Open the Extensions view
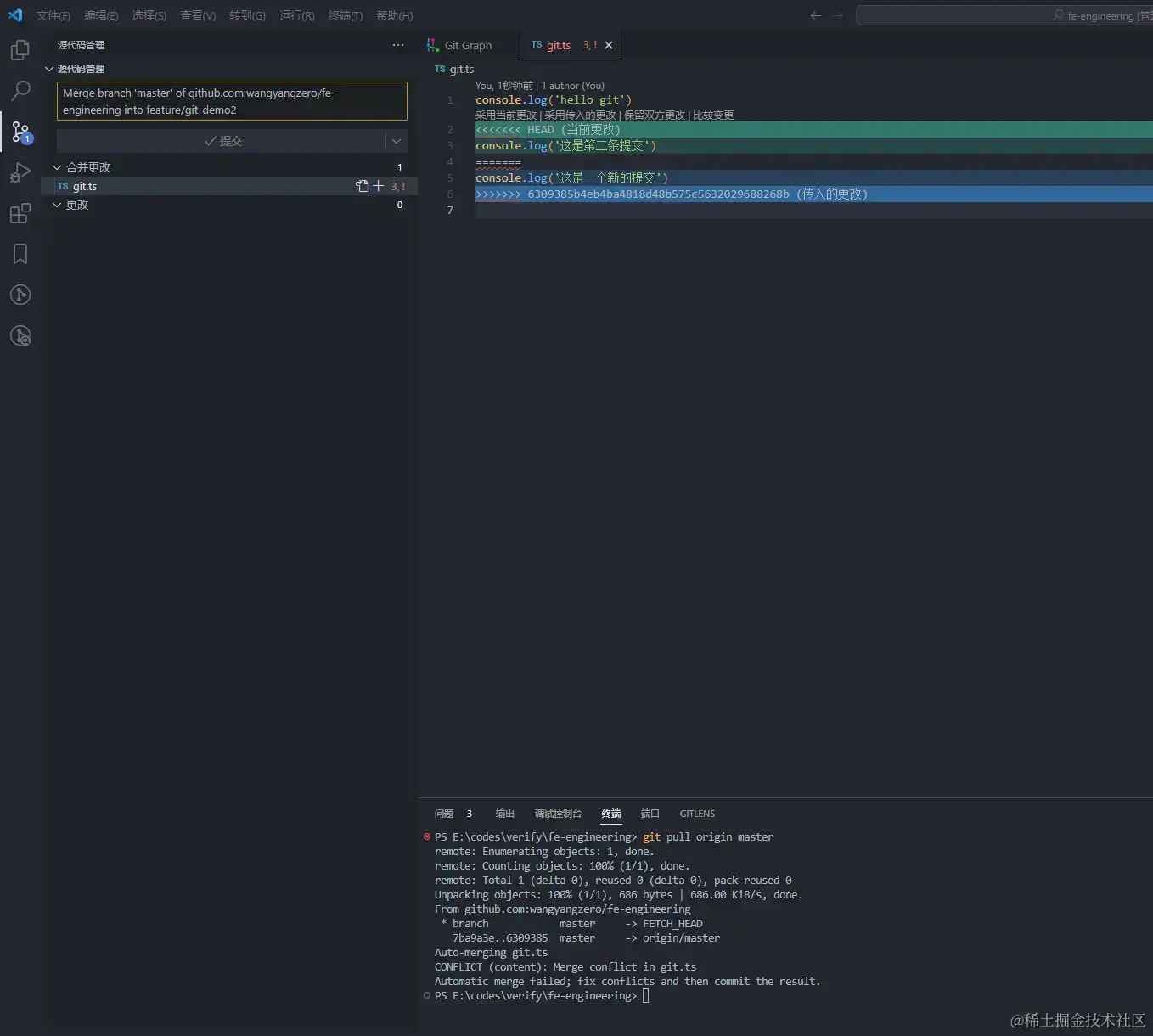The height and width of the screenshot is (1036, 1153). pos(20,213)
